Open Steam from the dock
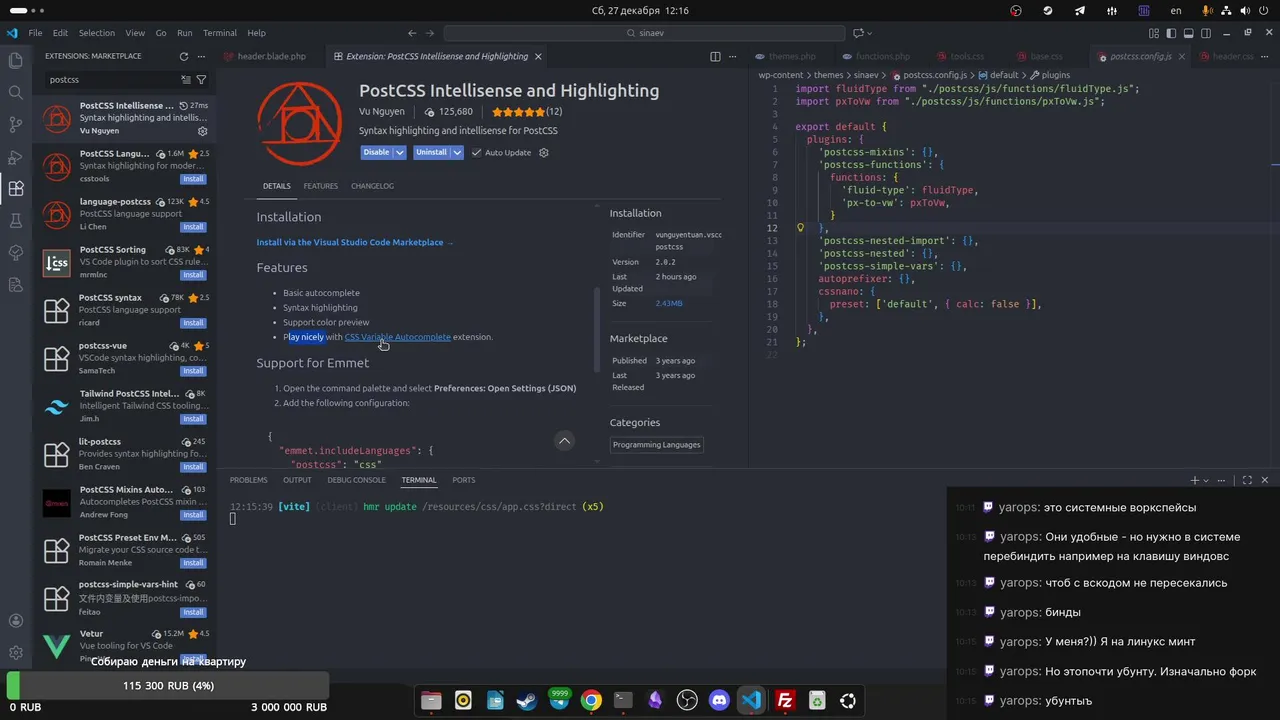 pyautogui.click(x=526, y=701)
